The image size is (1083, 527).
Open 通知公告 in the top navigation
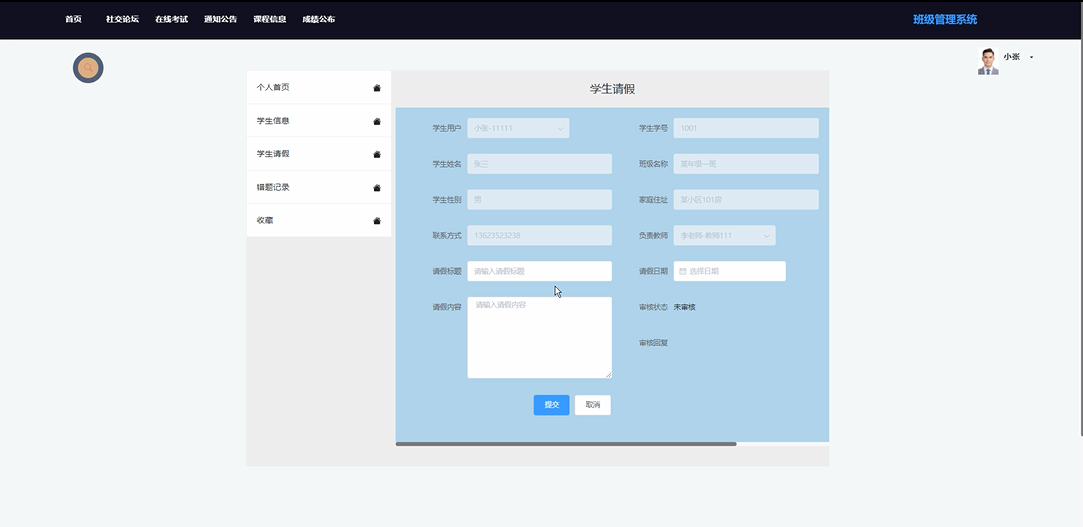[x=220, y=19]
